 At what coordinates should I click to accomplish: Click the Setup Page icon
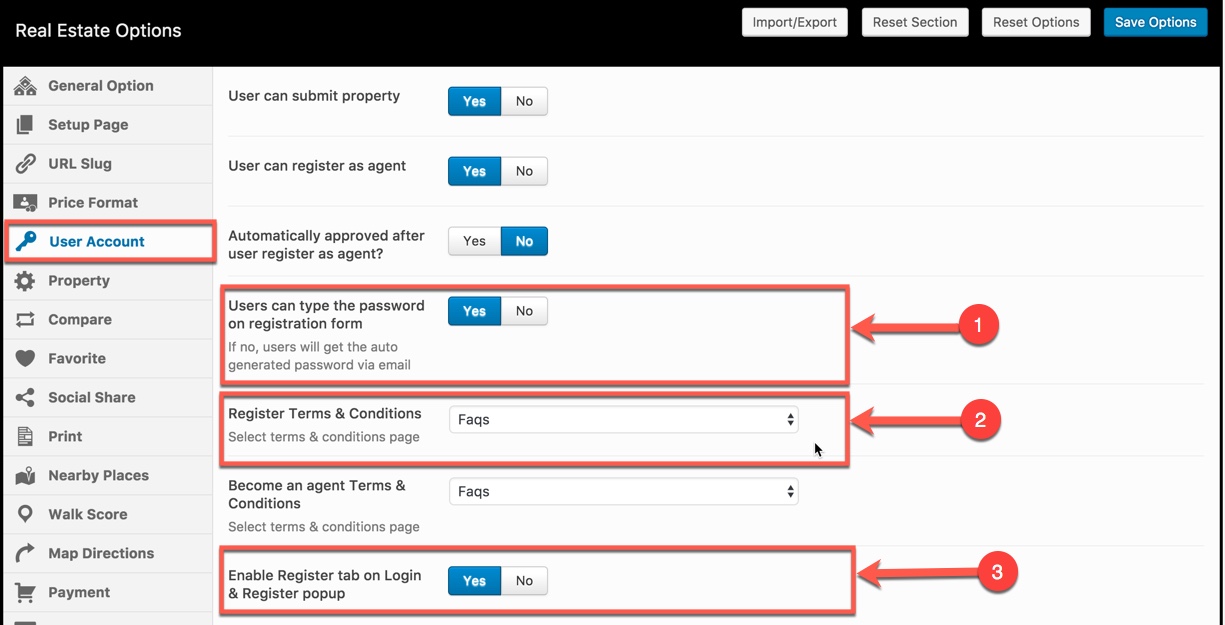coord(25,125)
